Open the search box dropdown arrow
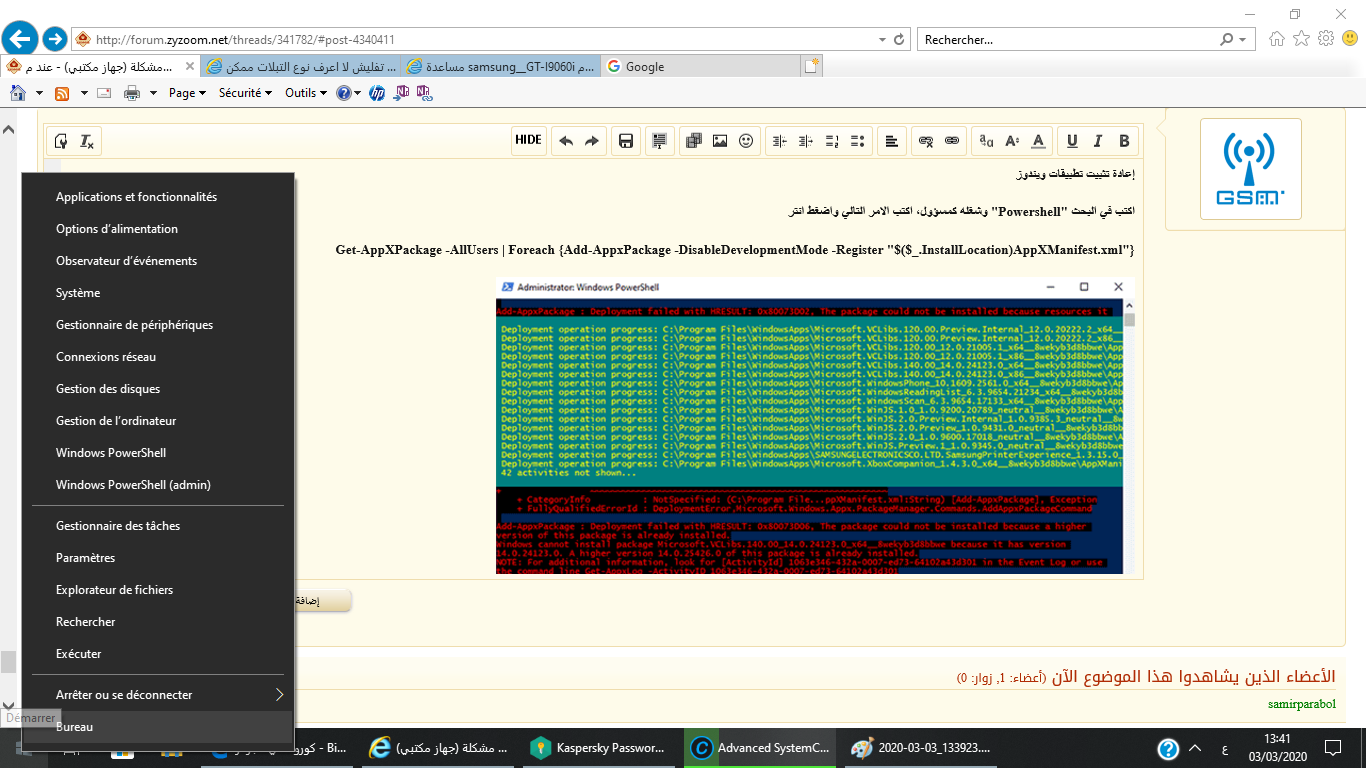1366x768 pixels. click(1245, 40)
